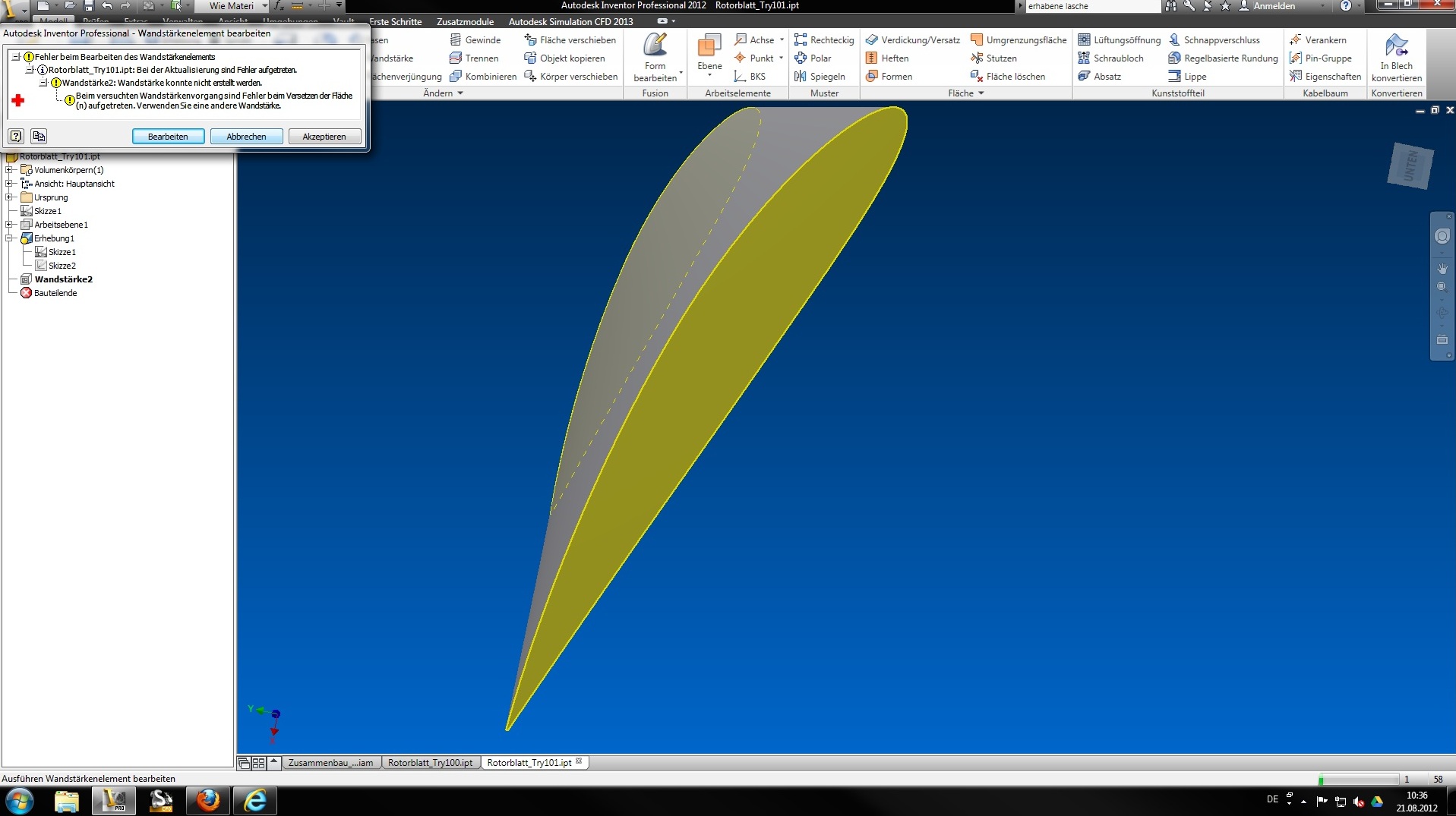Click the Ebene work plane tool
Screen dimensions: 1456x816
click(x=709, y=55)
